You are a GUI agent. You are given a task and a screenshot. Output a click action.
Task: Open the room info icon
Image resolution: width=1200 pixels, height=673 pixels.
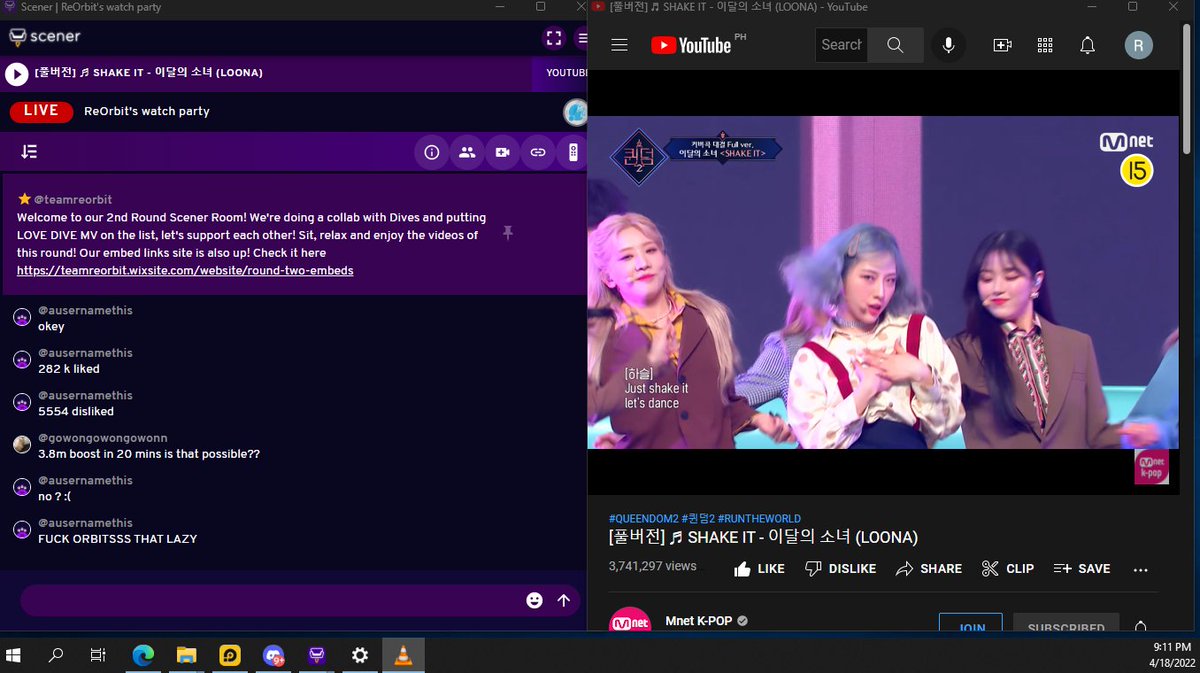coord(432,153)
